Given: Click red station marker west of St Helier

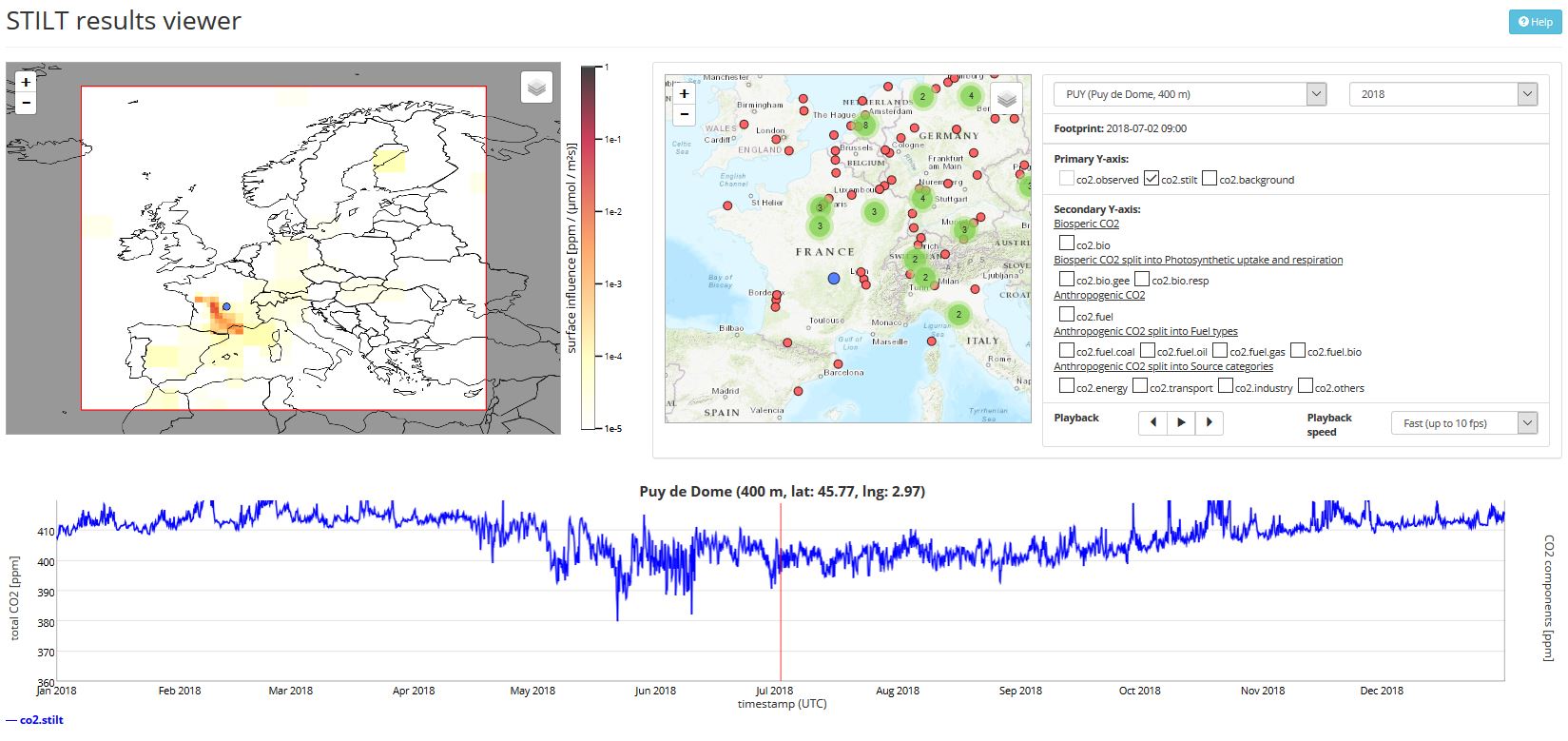Looking at the screenshot, I should click(727, 205).
